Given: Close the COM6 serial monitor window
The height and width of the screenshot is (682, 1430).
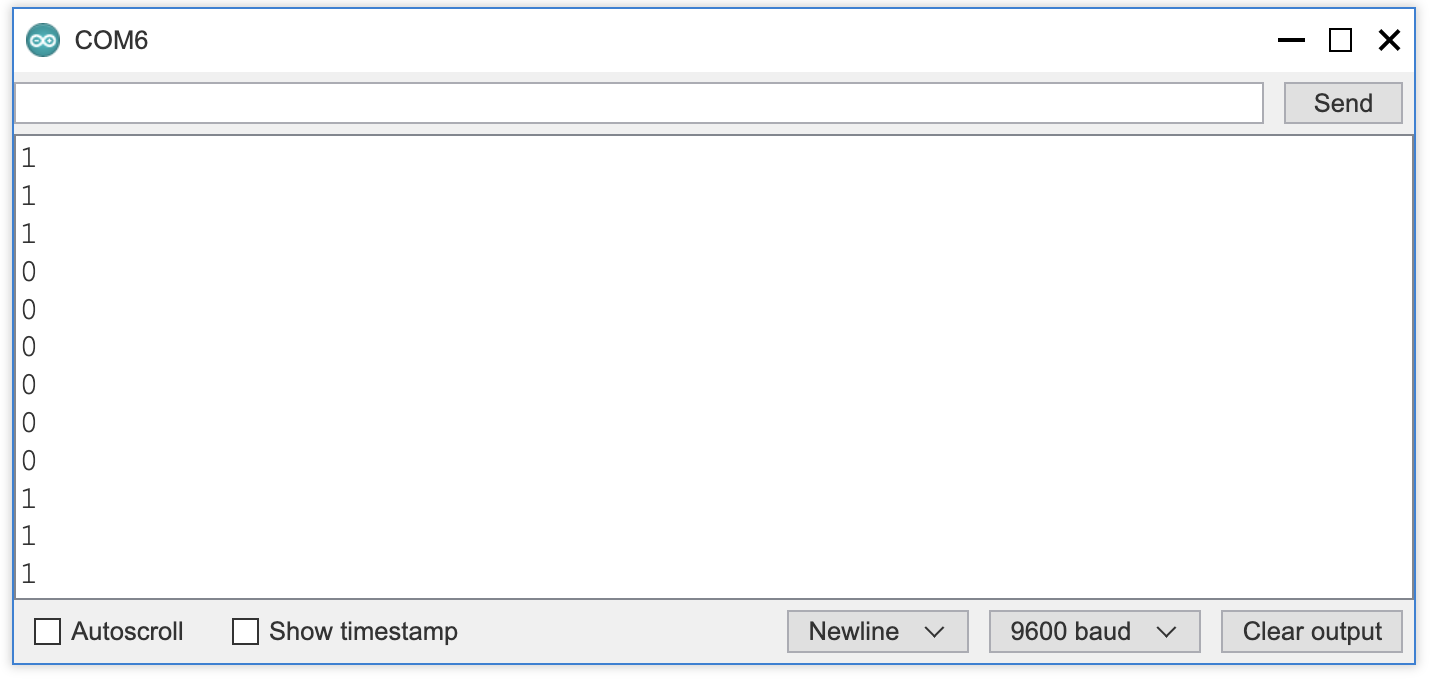Looking at the screenshot, I should (x=1389, y=41).
